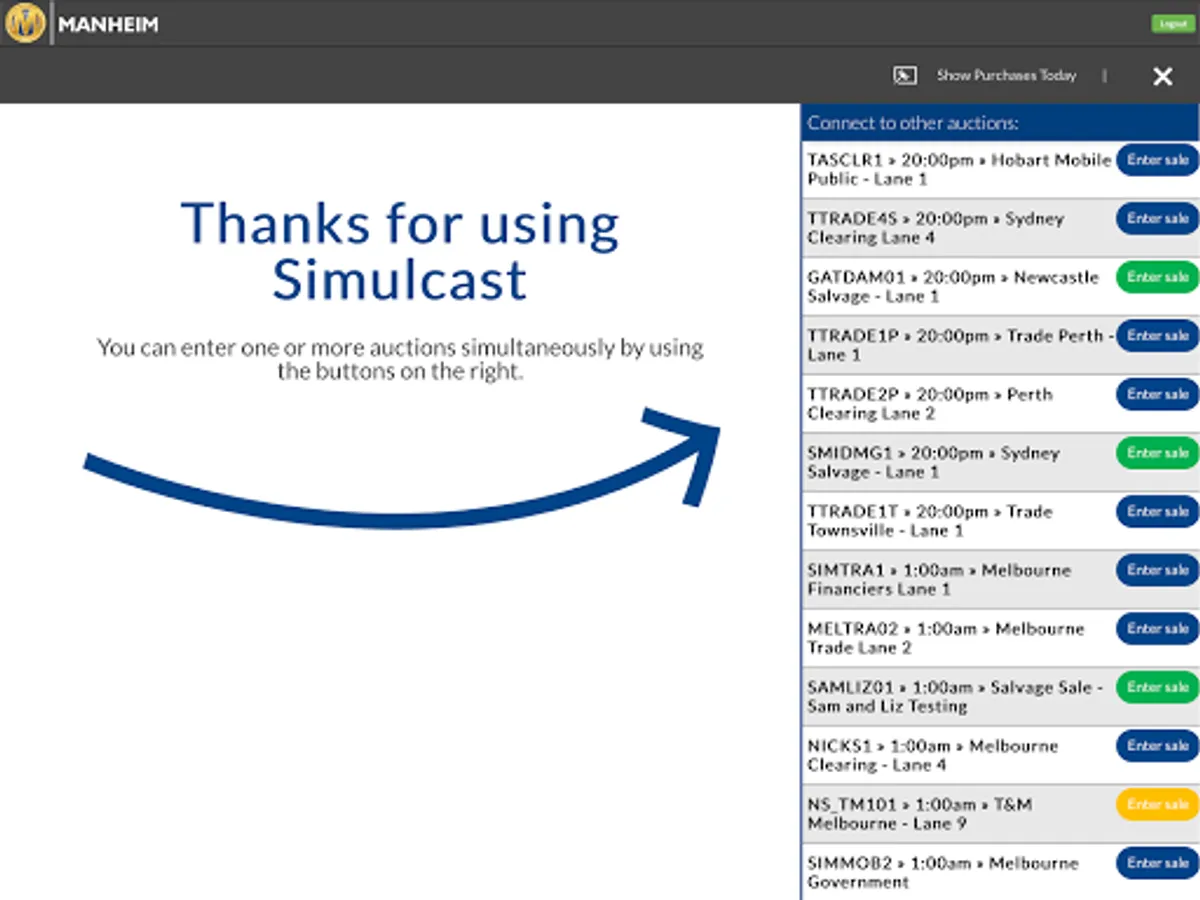Image resolution: width=1200 pixels, height=900 pixels.
Task: Open the Show Purchases Today link
Action: tap(1006, 76)
